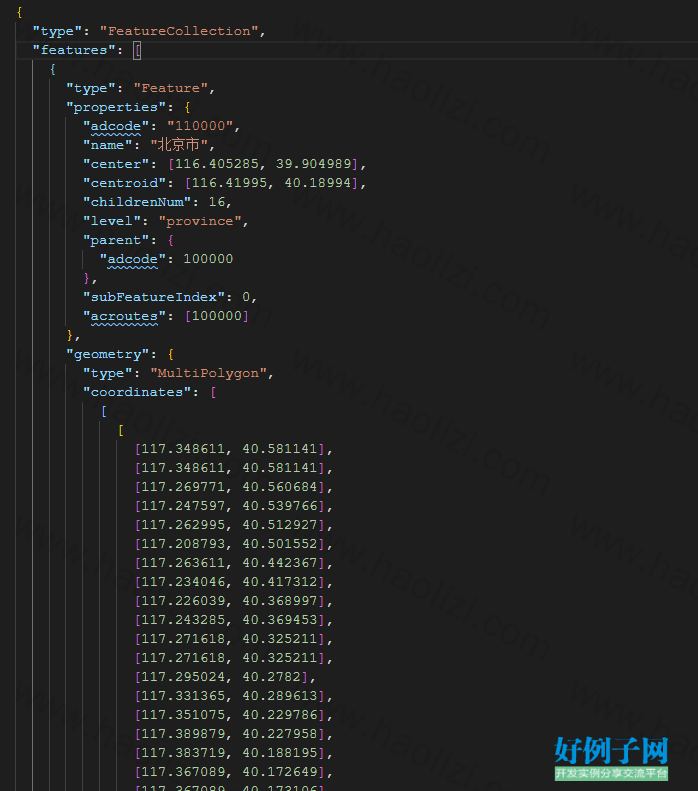Click coordinate line 117.295024, 40.2782

click(x=225, y=677)
